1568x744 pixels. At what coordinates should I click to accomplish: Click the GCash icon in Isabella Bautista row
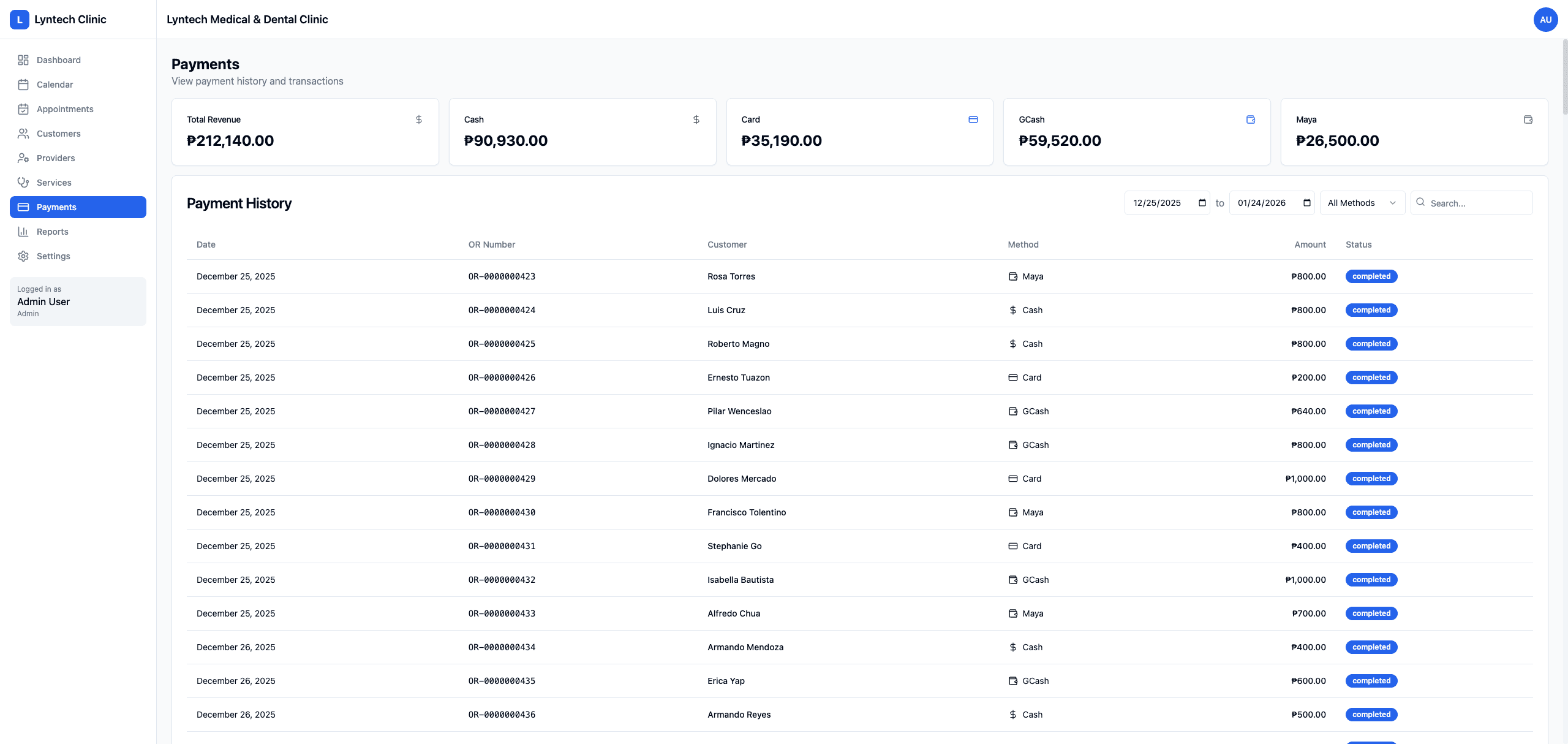(1013, 580)
